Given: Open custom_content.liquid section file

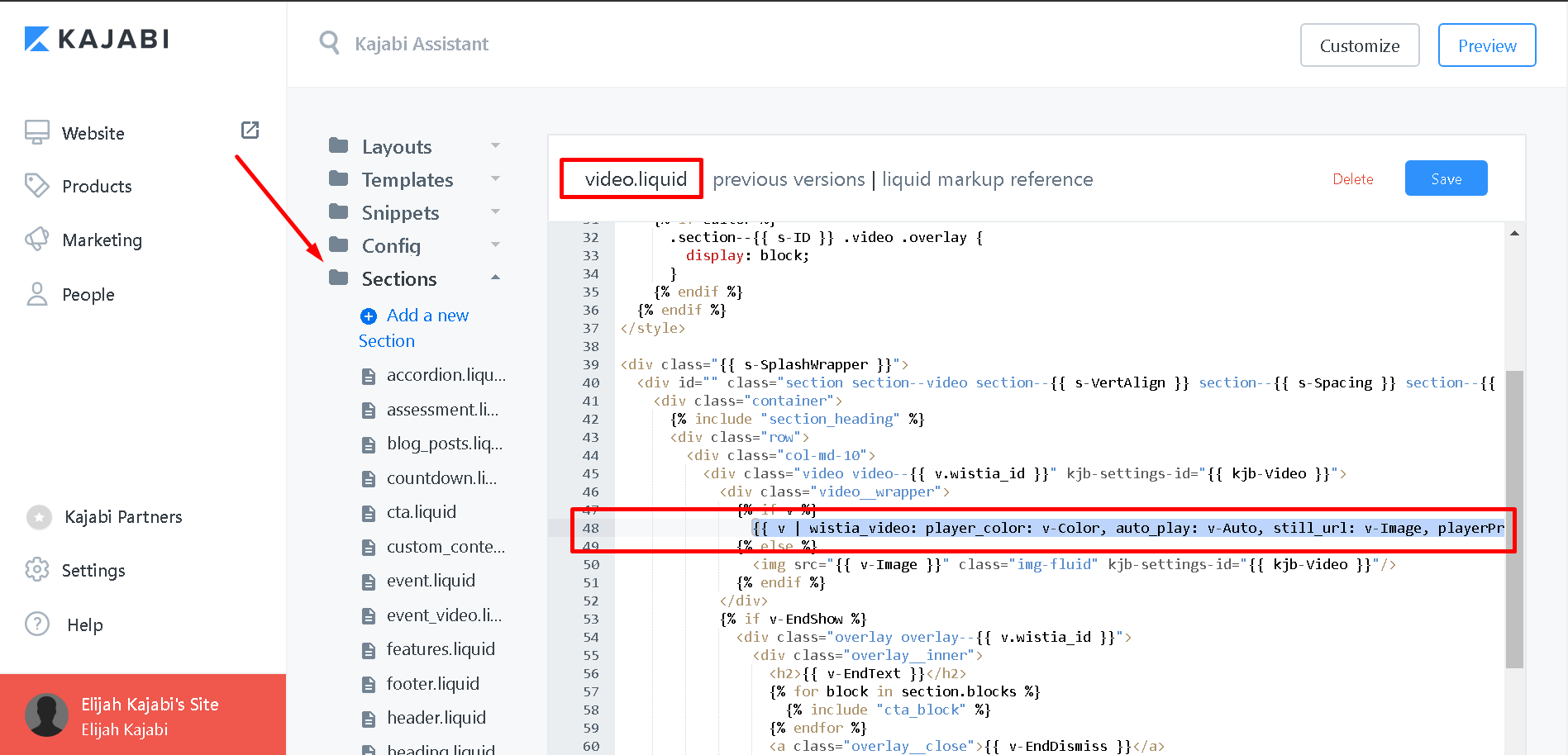Looking at the screenshot, I should (x=446, y=547).
